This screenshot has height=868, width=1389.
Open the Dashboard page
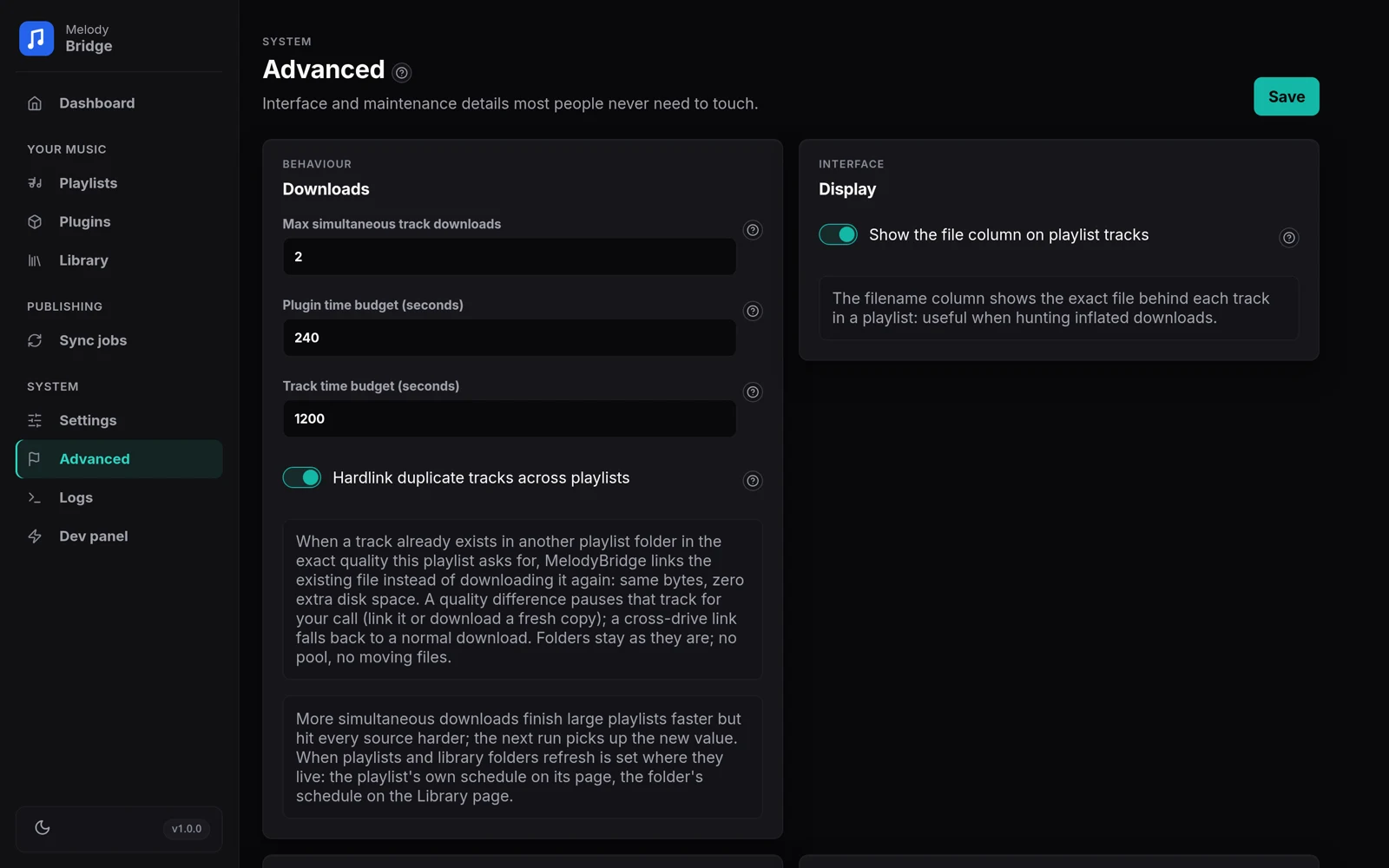119,103
